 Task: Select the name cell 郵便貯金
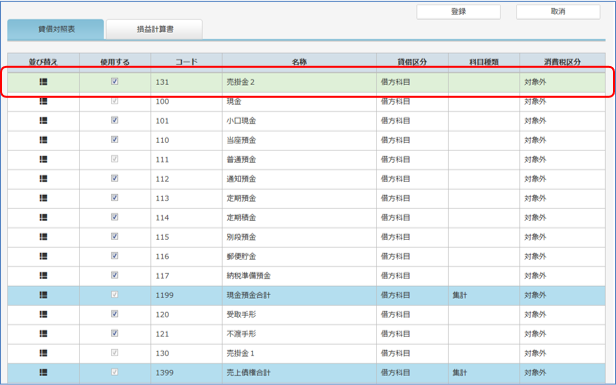[x=299, y=256]
